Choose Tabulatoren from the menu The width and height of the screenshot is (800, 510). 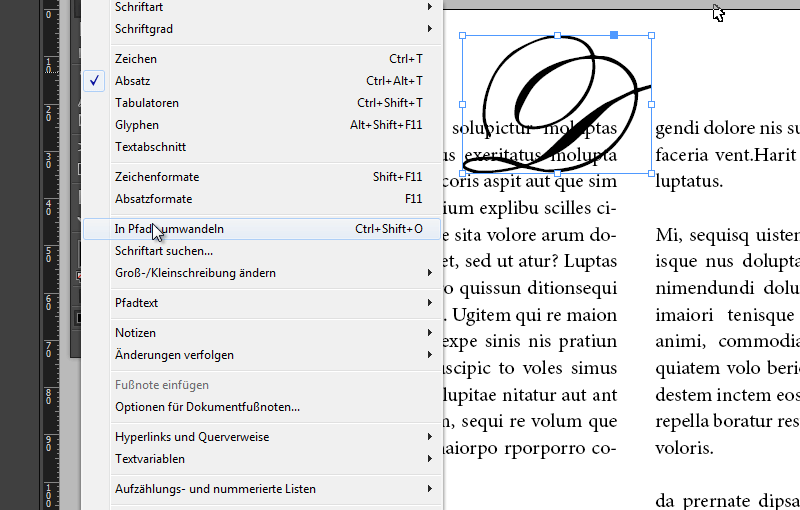click(262, 103)
